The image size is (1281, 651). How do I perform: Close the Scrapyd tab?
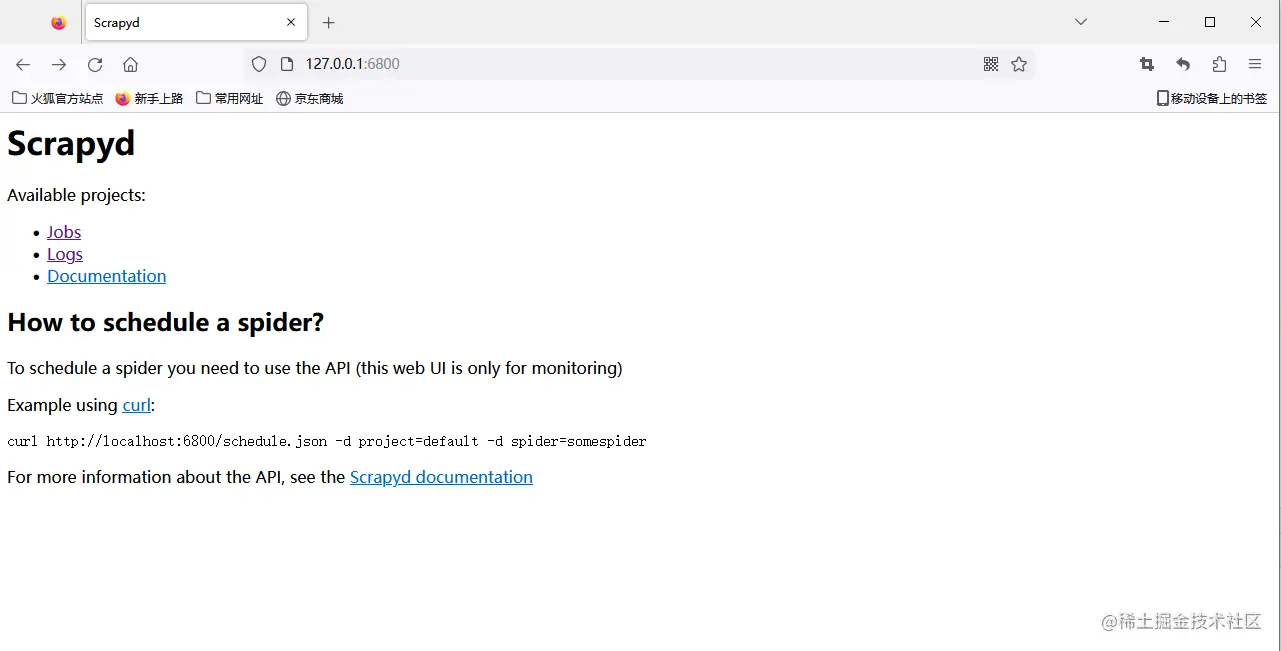[x=291, y=22]
